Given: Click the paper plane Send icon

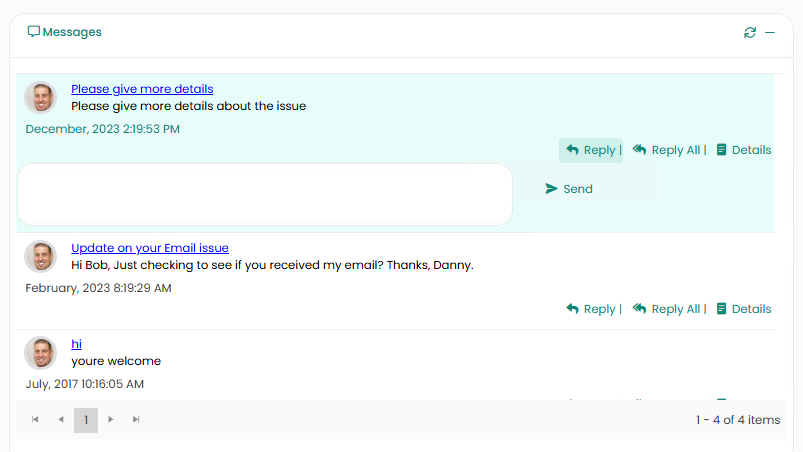Looking at the screenshot, I should (x=551, y=189).
